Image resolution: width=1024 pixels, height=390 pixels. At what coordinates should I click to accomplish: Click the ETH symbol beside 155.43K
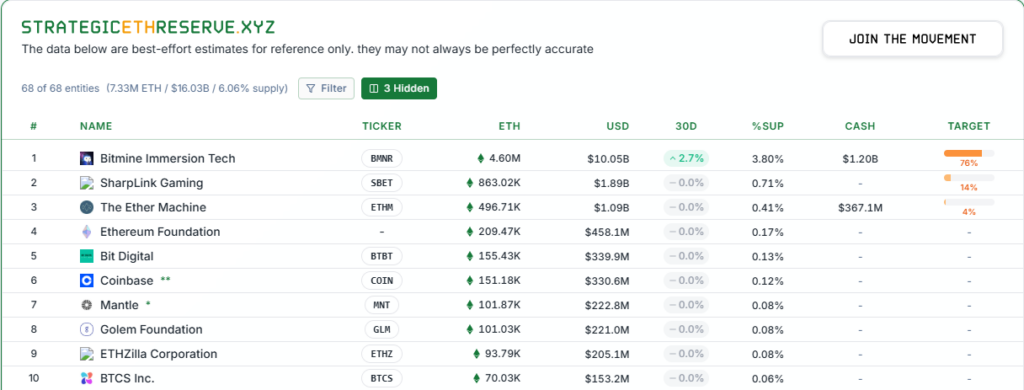pyautogui.click(x=469, y=256)
